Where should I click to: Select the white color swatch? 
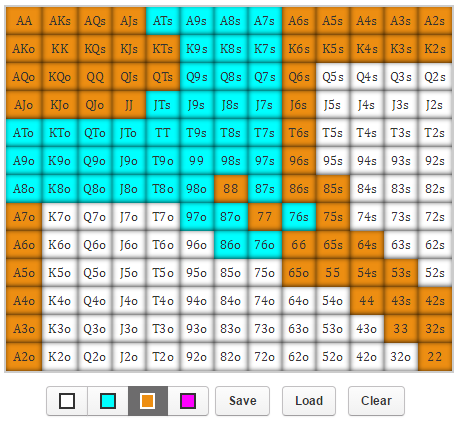[67, 401]
